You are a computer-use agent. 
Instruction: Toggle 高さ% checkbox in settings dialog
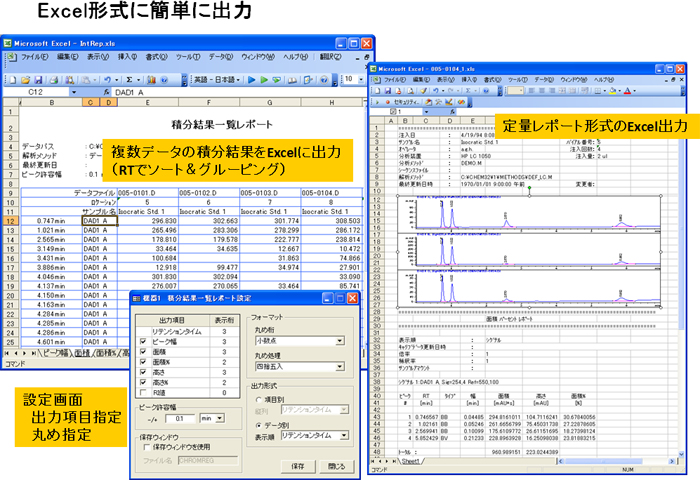[x=143, y=383]
